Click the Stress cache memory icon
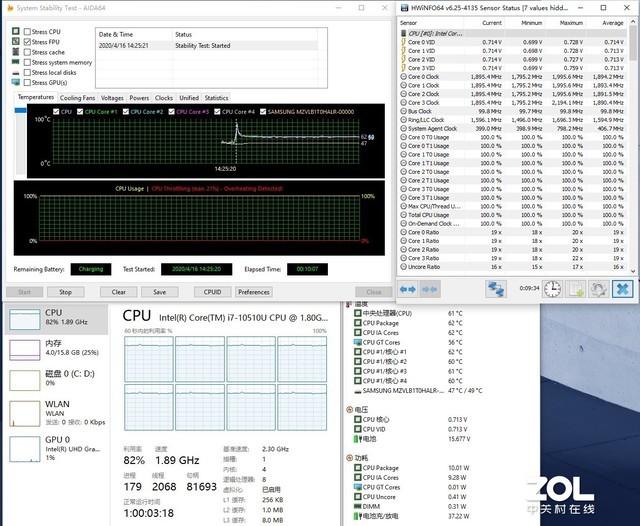 click(x=16, y=51)
